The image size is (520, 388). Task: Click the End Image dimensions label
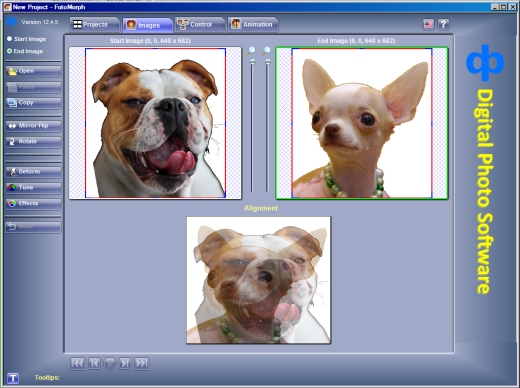tap(356, 41)
